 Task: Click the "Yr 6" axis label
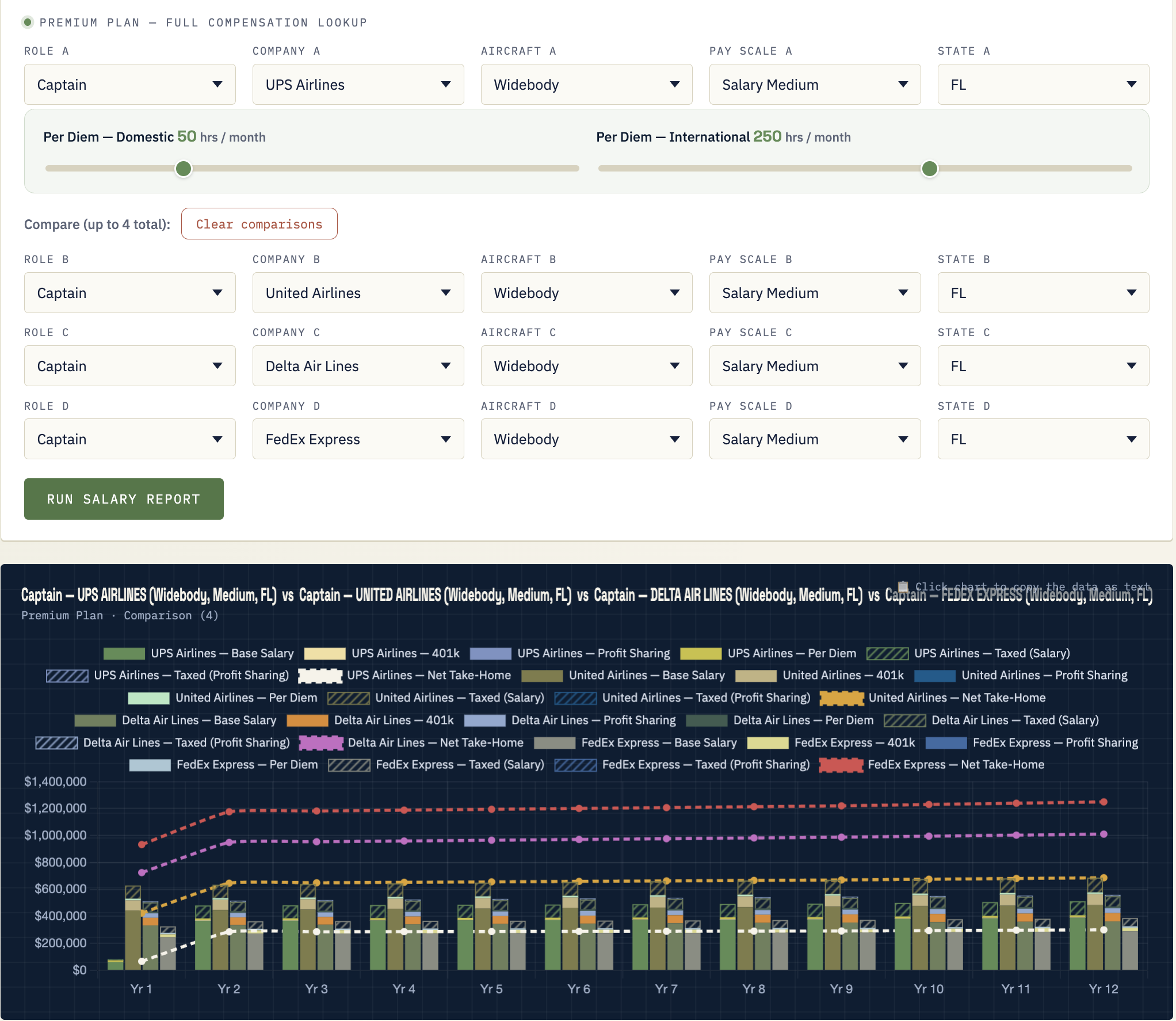click(x=579, y=989)
